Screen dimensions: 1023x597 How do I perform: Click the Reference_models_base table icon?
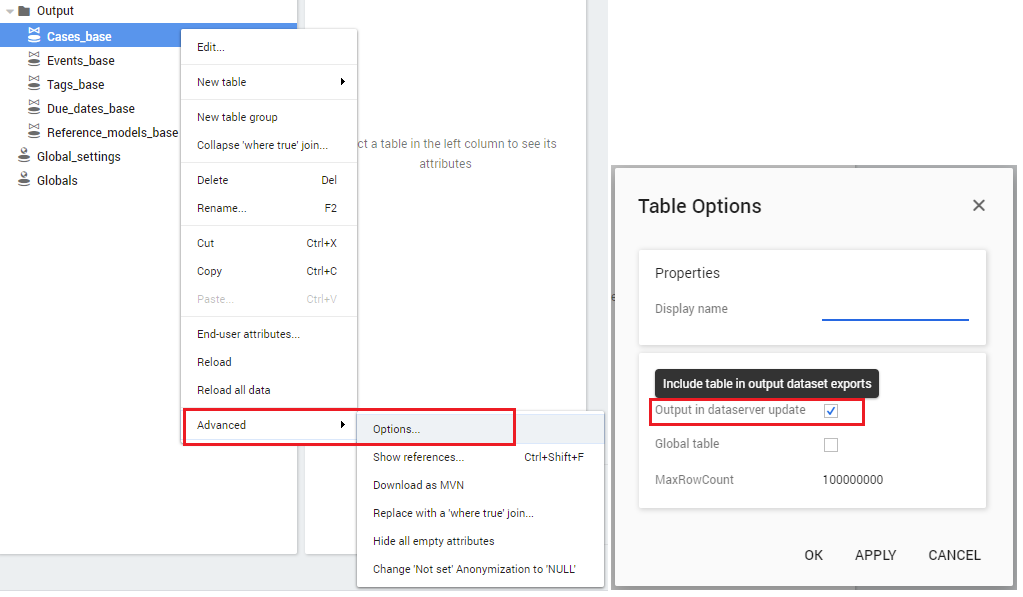[34, 132]
